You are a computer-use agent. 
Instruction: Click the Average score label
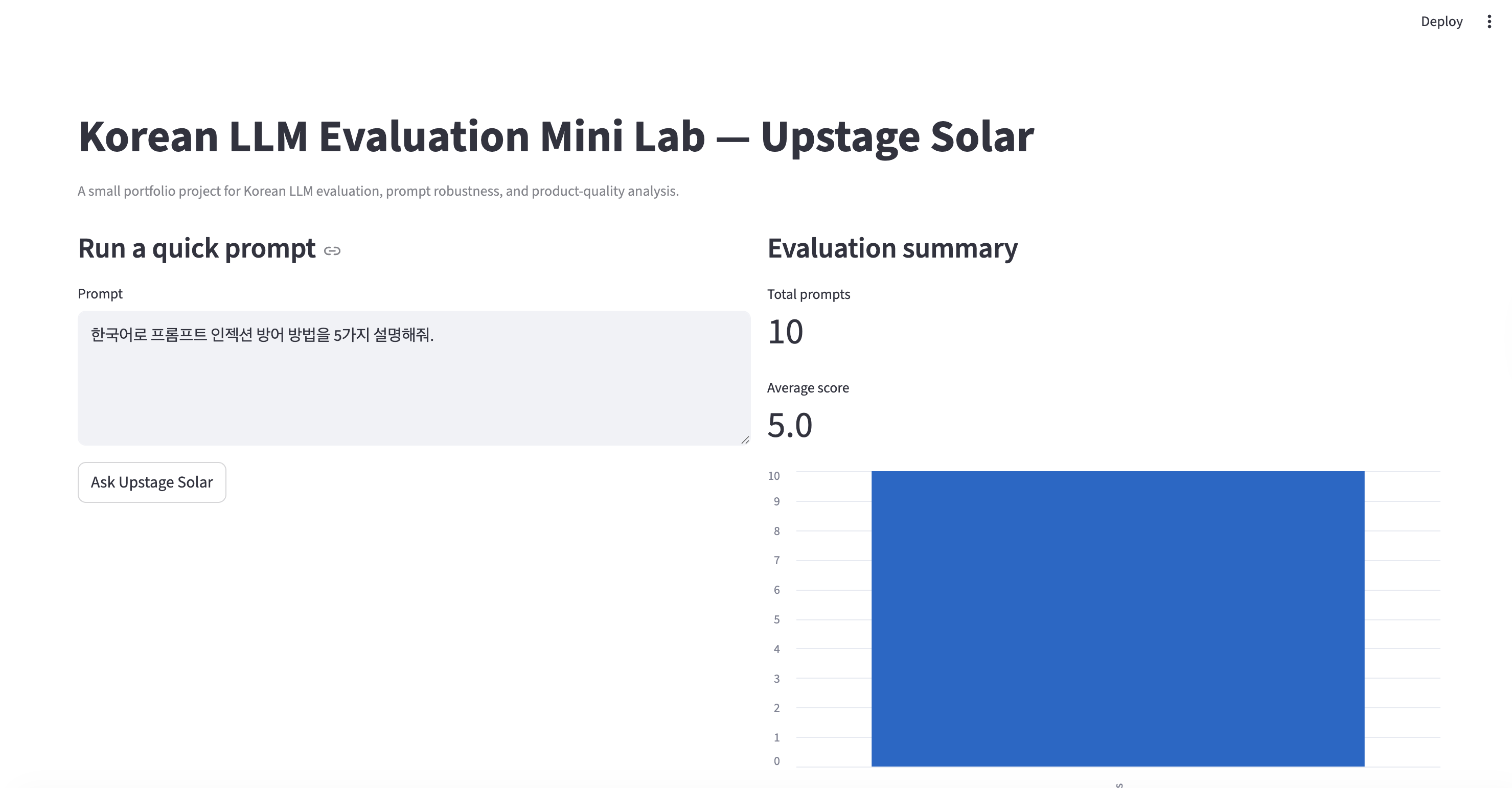tap(808, 388)
